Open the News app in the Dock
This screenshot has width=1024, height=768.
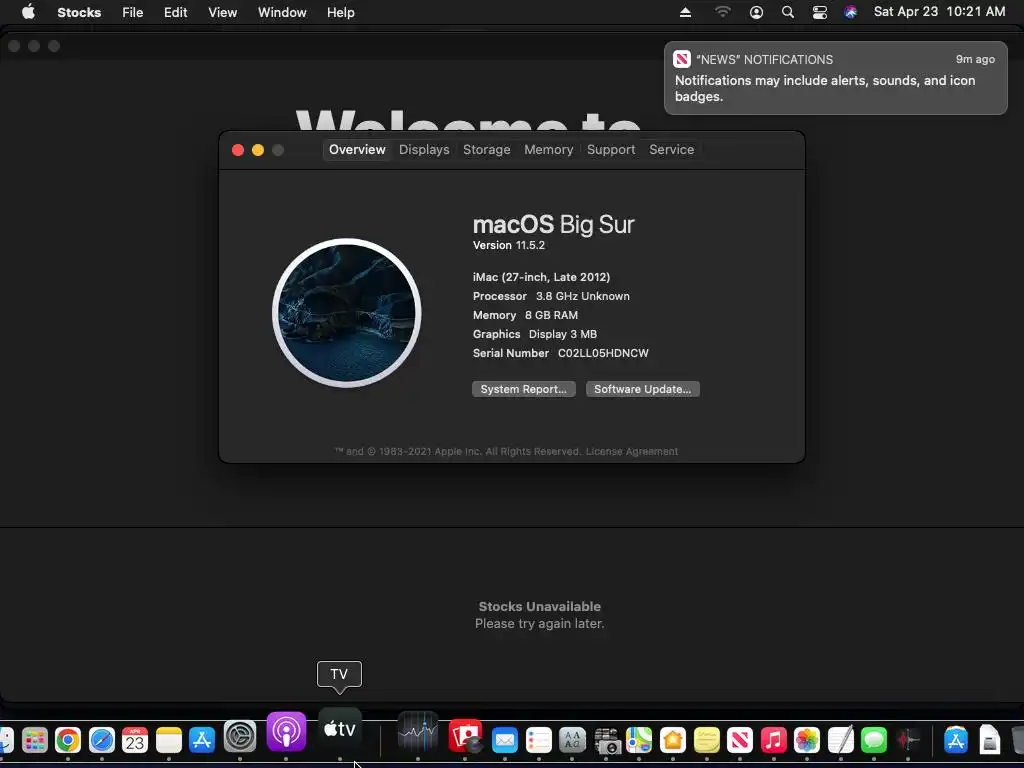(740, 741)
